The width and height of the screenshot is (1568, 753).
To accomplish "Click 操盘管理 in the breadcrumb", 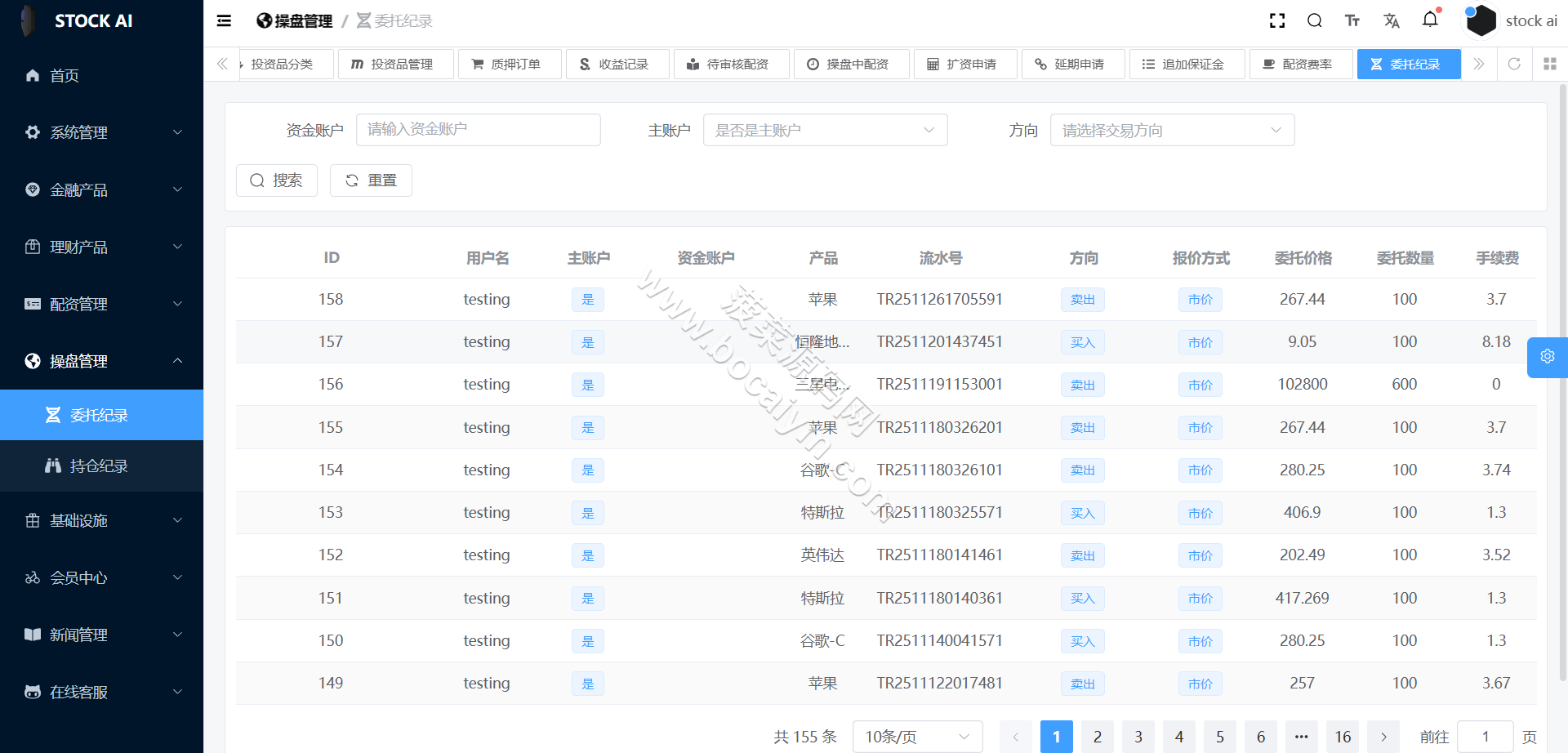I will (x=294, y=21).
